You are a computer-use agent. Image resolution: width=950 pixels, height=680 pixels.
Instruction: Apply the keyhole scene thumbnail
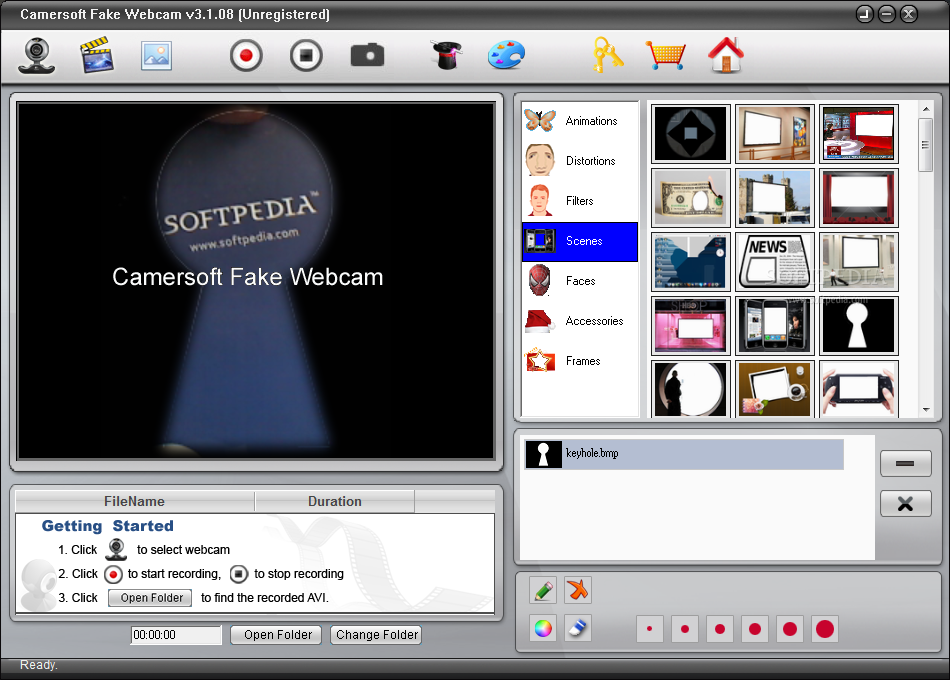click(x=859, y=326)
